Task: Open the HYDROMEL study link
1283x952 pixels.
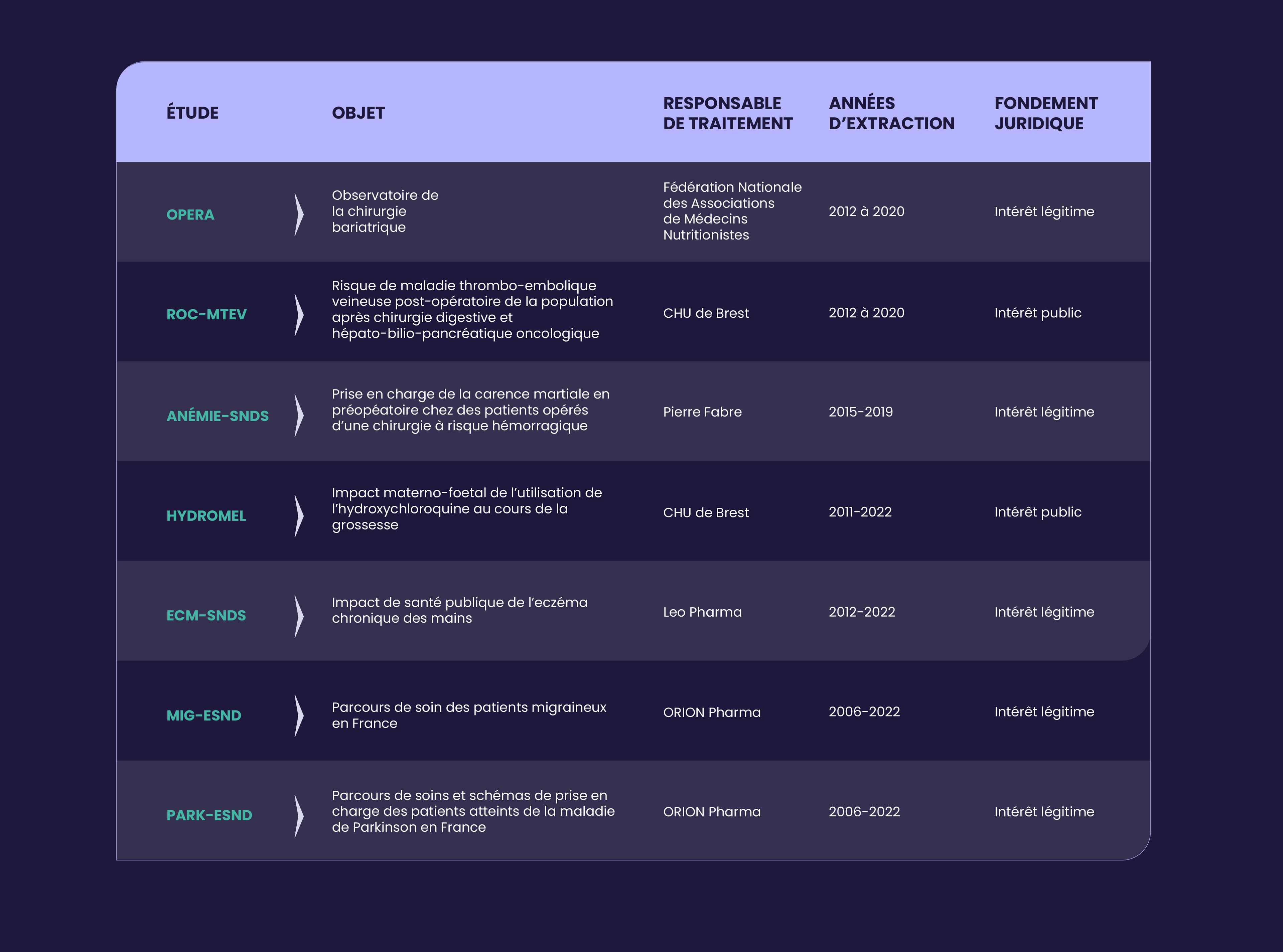Action: click(x=206, y=516)
